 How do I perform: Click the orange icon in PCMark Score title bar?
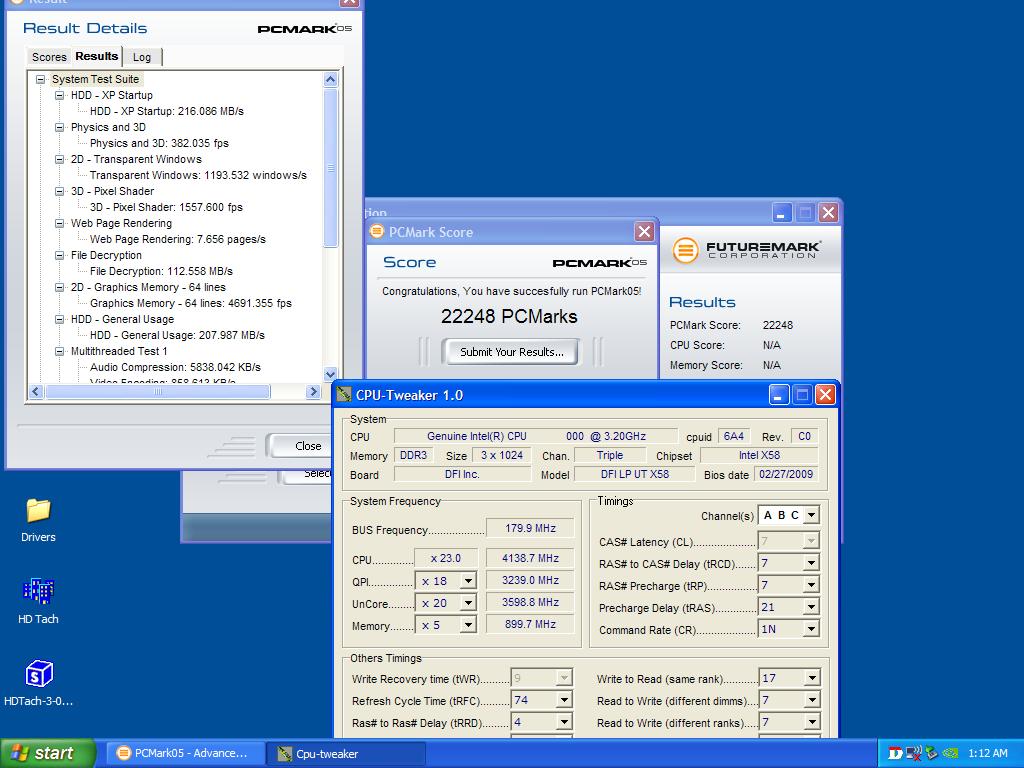[377, 231]
